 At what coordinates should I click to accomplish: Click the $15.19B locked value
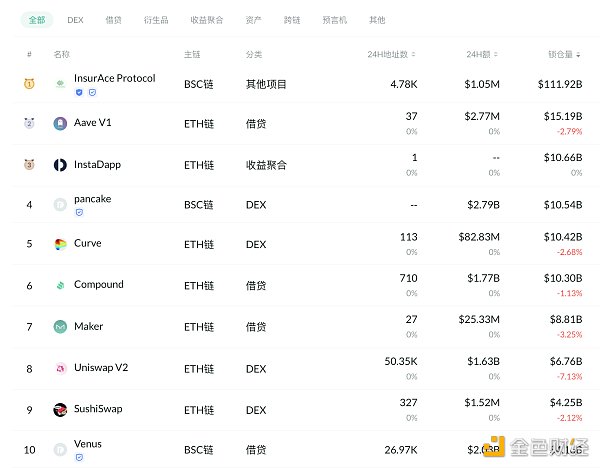[x=563, y=116]
